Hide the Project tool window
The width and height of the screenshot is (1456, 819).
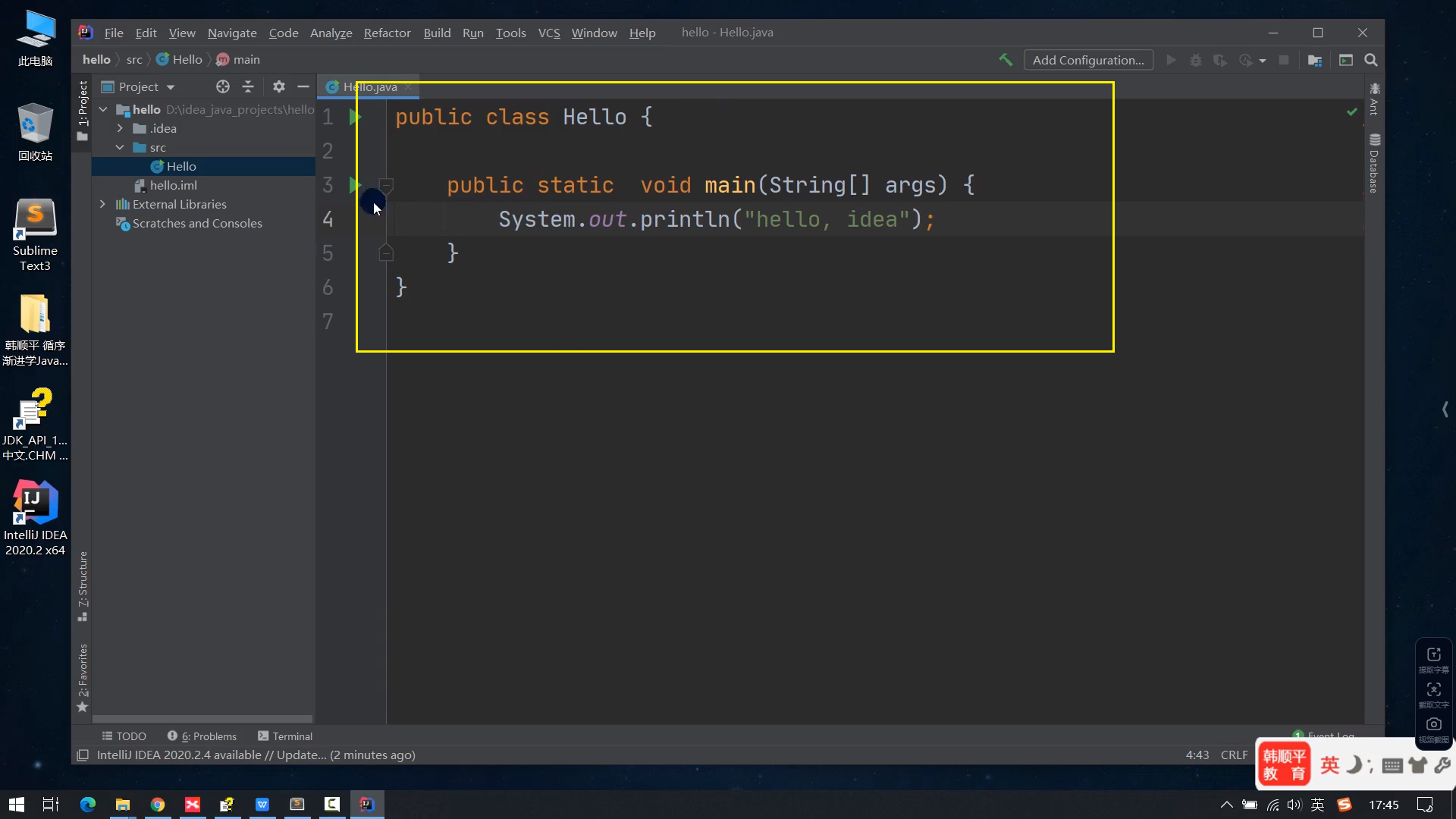303,86
